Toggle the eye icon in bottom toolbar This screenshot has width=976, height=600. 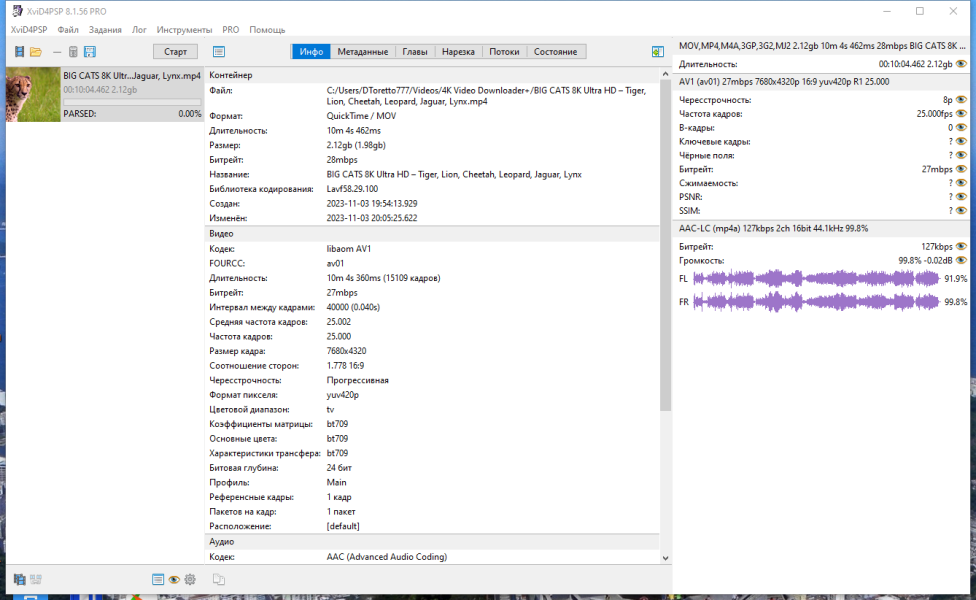point(174,579)
